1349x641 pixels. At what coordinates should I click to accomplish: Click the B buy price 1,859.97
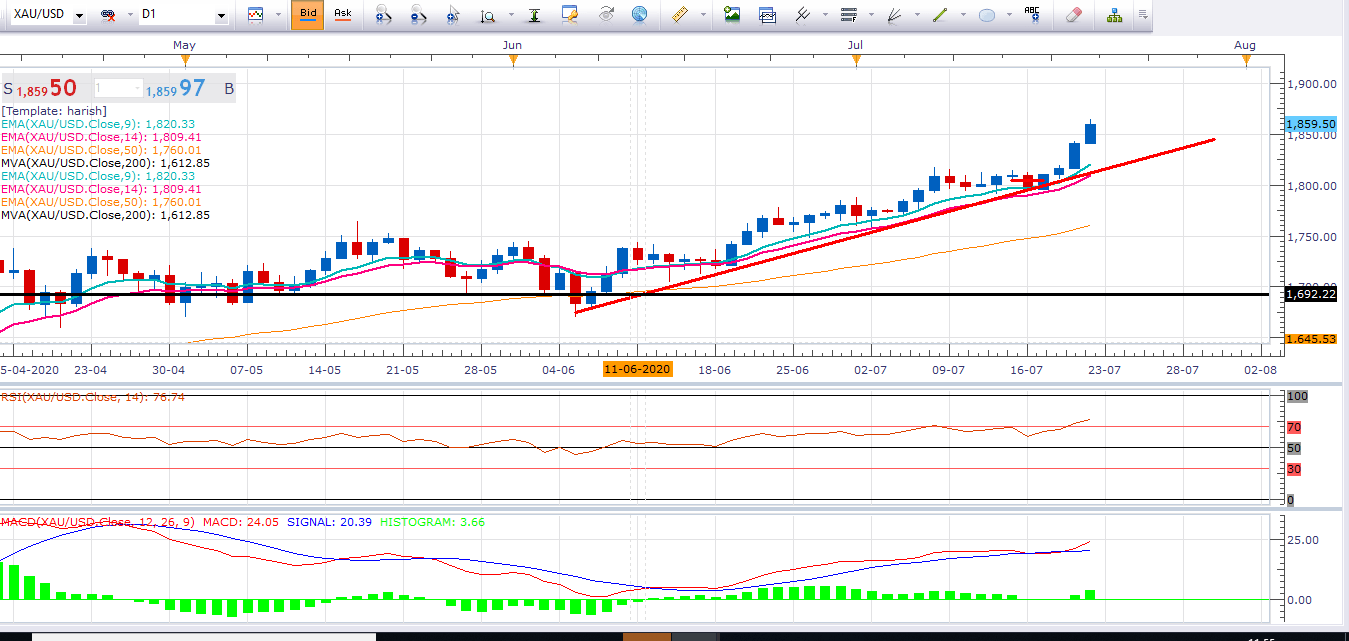189,88
